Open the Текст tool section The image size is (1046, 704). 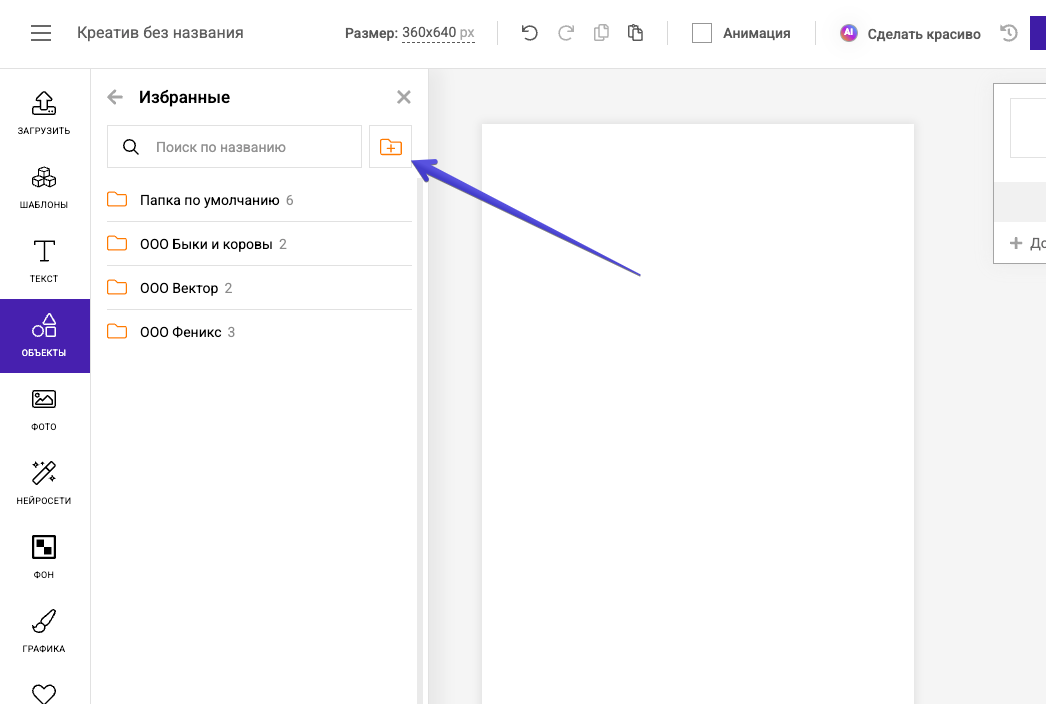44,262
